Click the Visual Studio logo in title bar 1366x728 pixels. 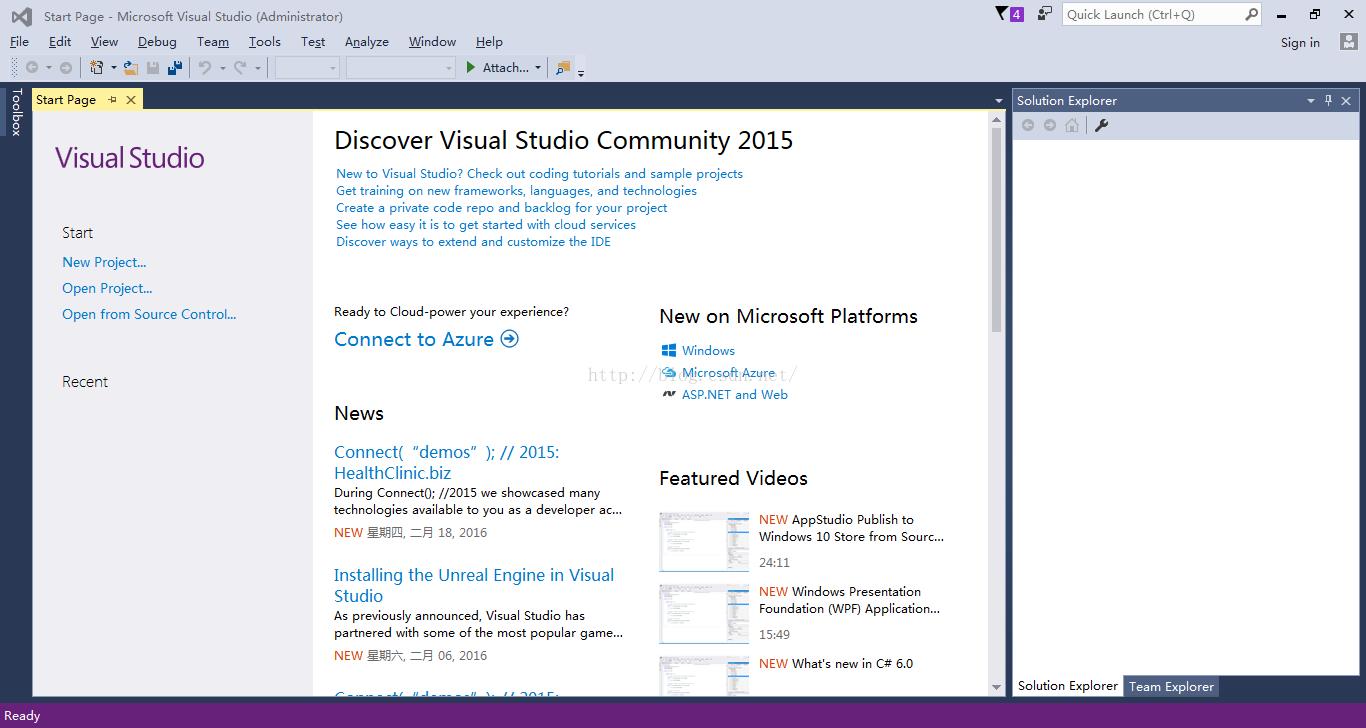click(x=21, y=16)
